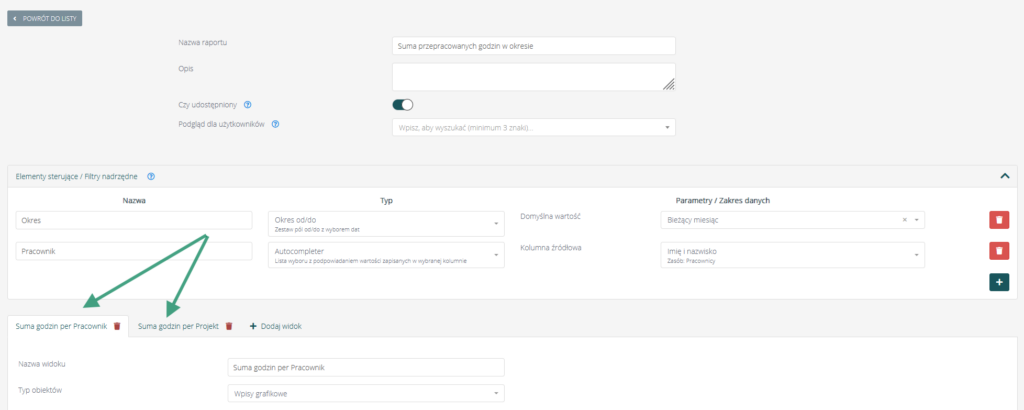Click help icon beside Podgląd dla użytkowników
This screenshot has height=410, width=1024.
point(275,125)
